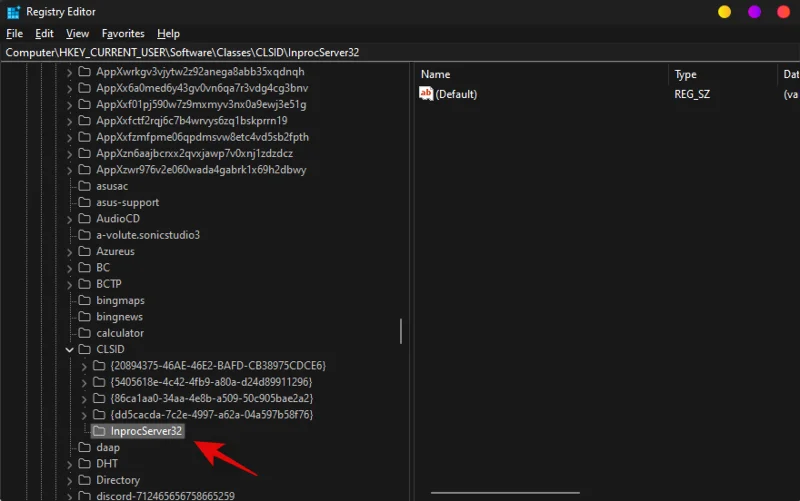Select the discord-712465656758665259 key
800x501 pixels.
tap(165, 495)
